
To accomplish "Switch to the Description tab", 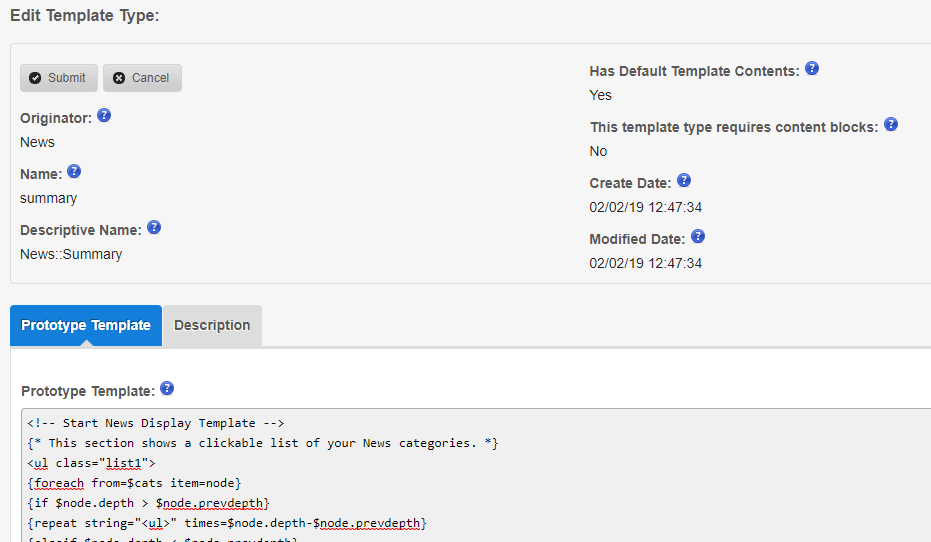I will [212, 326].
